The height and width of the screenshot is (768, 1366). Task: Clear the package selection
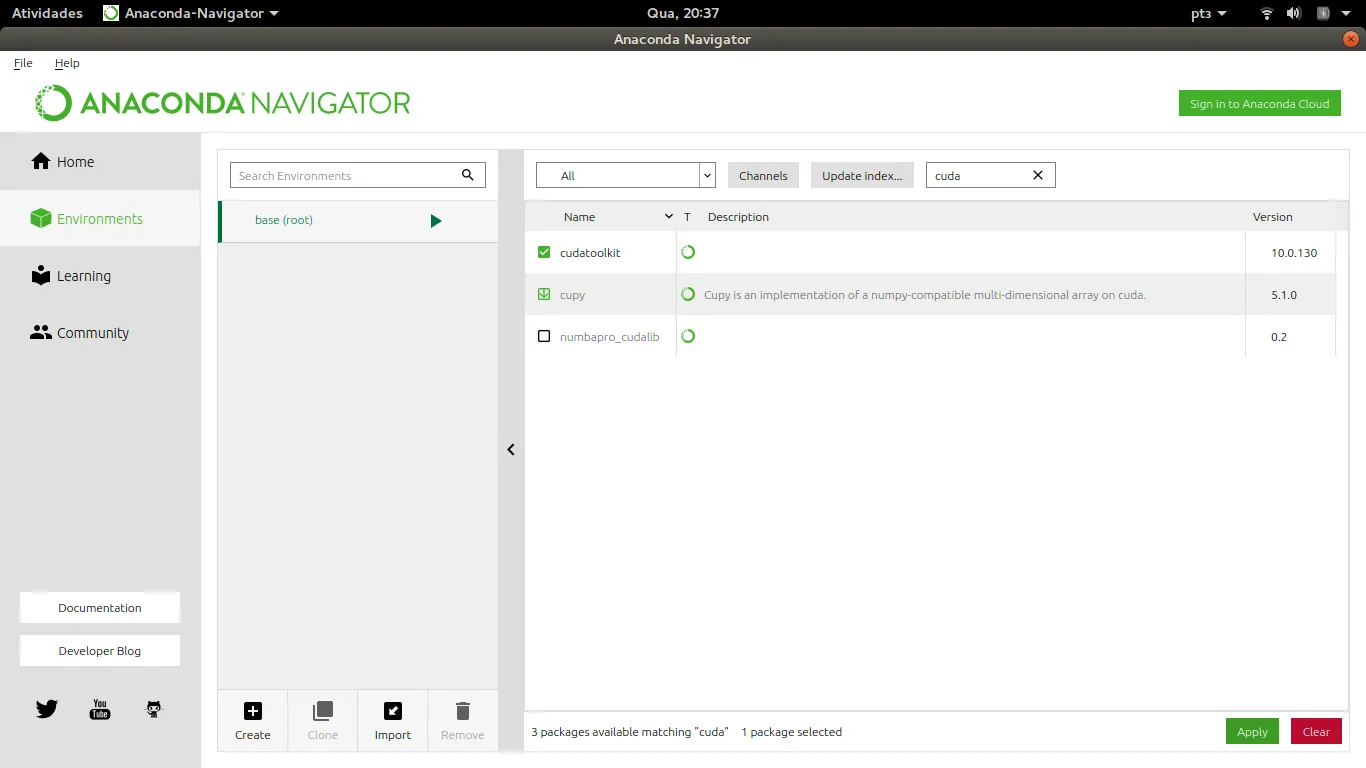(x=1316, y=731)
